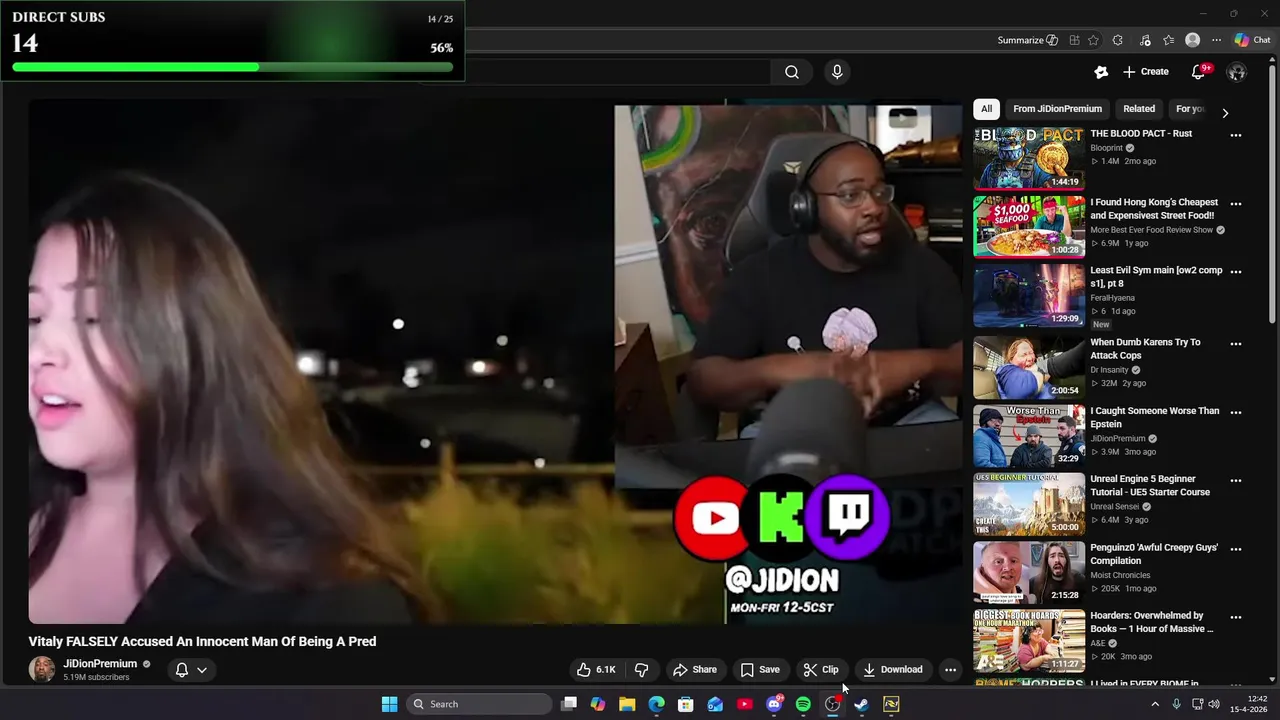Screen dimensions: 1280x720
Task: Click the Summarize Copilot button
Action: pos(1027,40)
